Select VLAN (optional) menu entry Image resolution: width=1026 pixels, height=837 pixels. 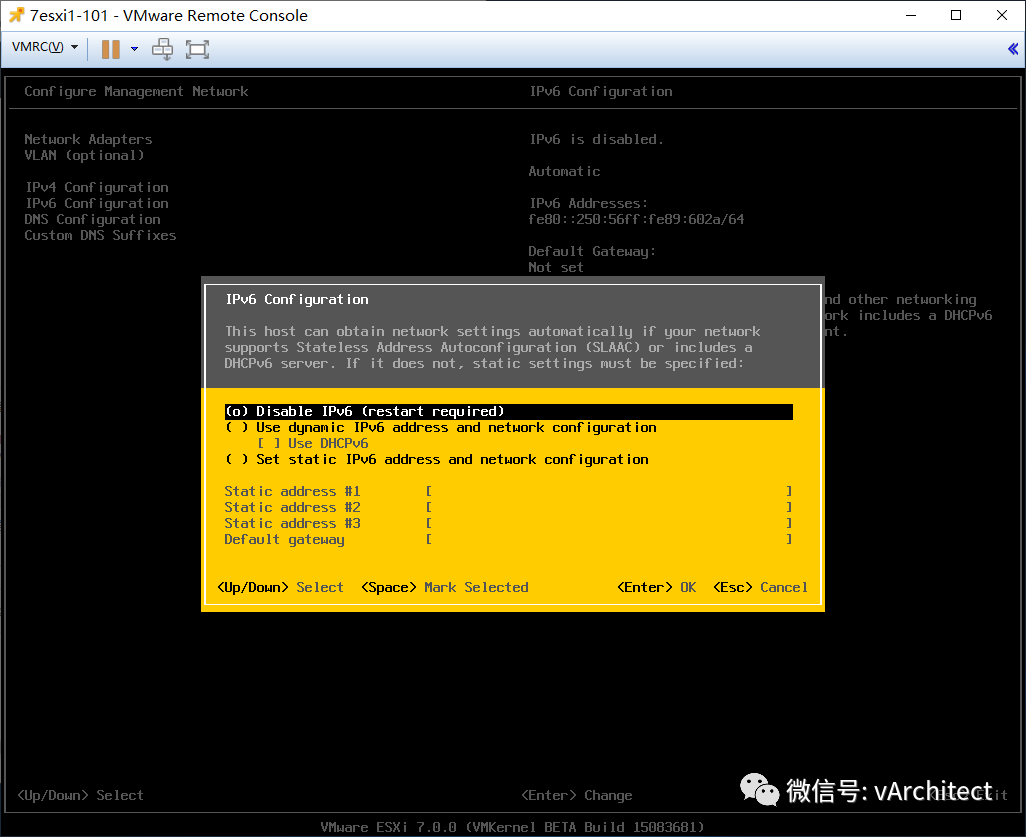coord(84,155)
